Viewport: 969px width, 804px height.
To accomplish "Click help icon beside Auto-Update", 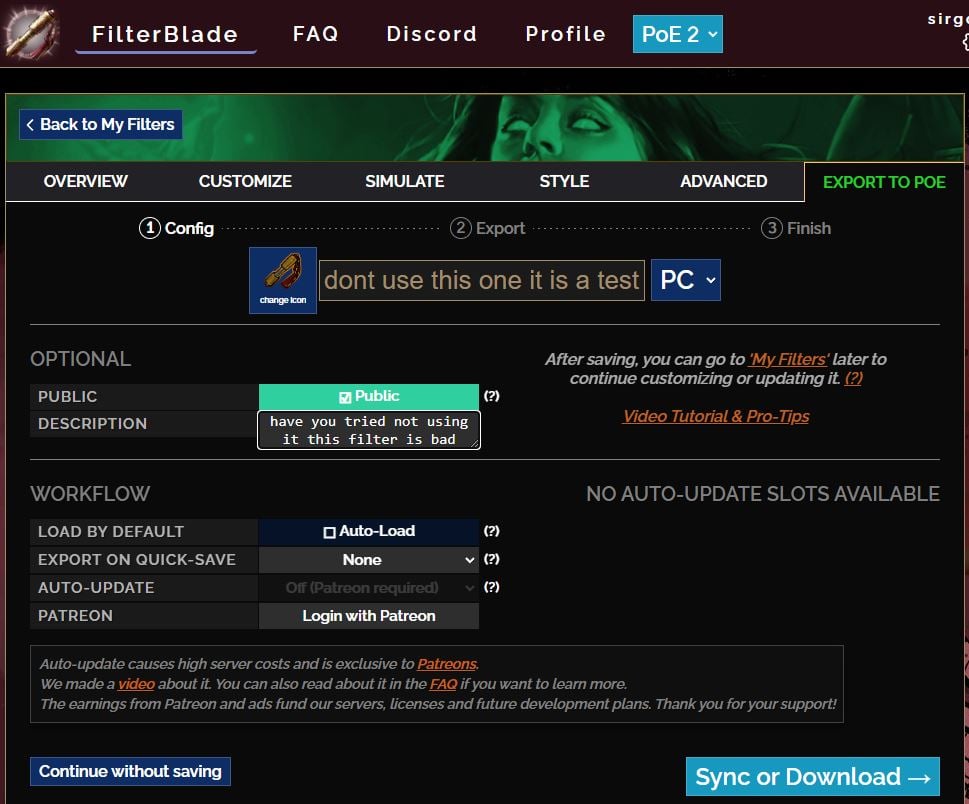I will (x=491, y=587).
